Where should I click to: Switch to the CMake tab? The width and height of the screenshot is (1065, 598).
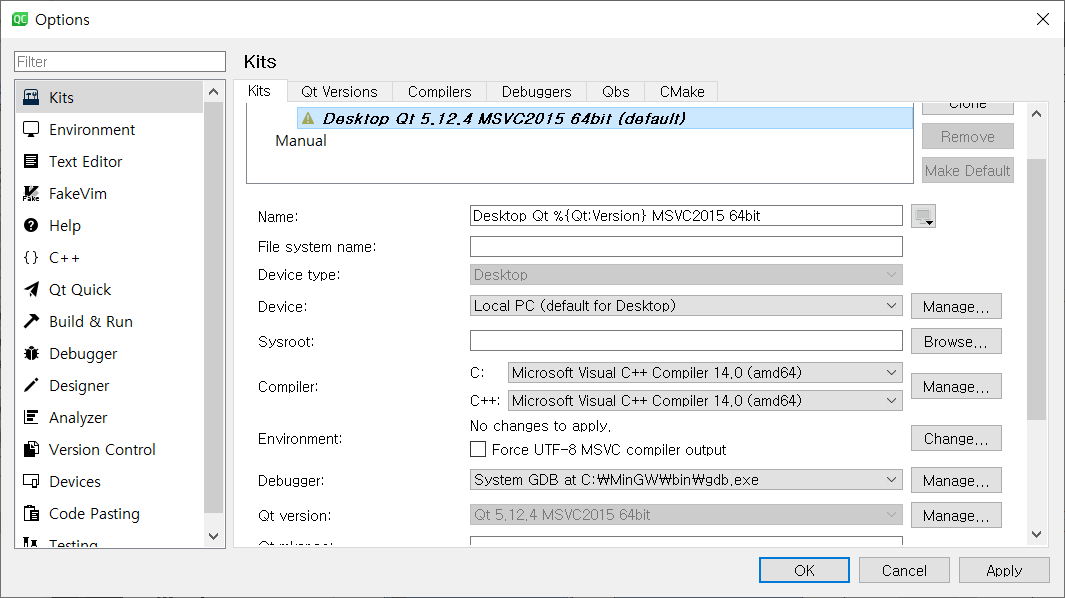pos(682,92)
